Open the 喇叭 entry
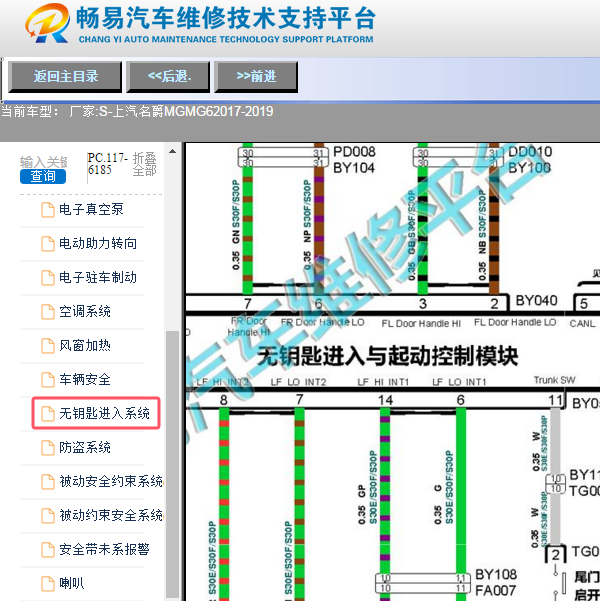 [72, 583]
